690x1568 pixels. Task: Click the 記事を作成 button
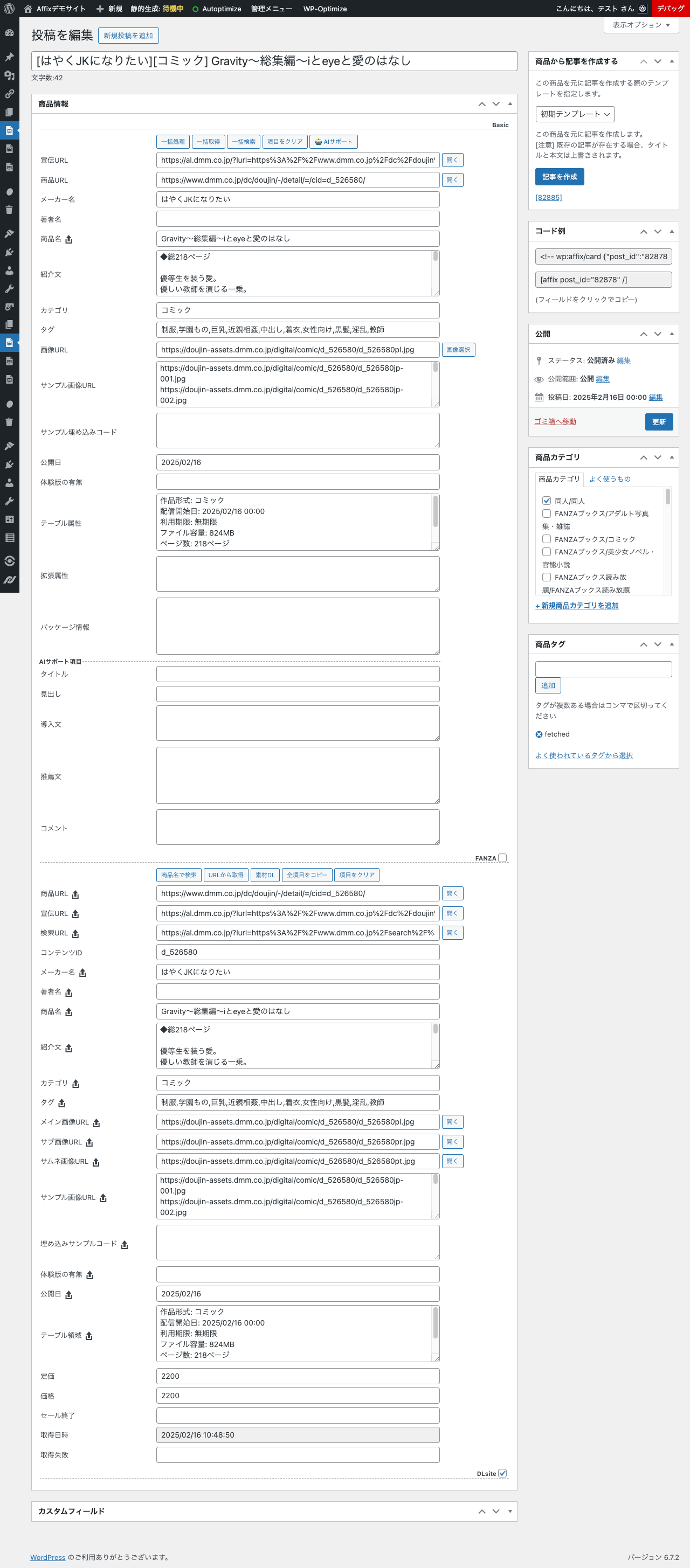pos(560,177)
